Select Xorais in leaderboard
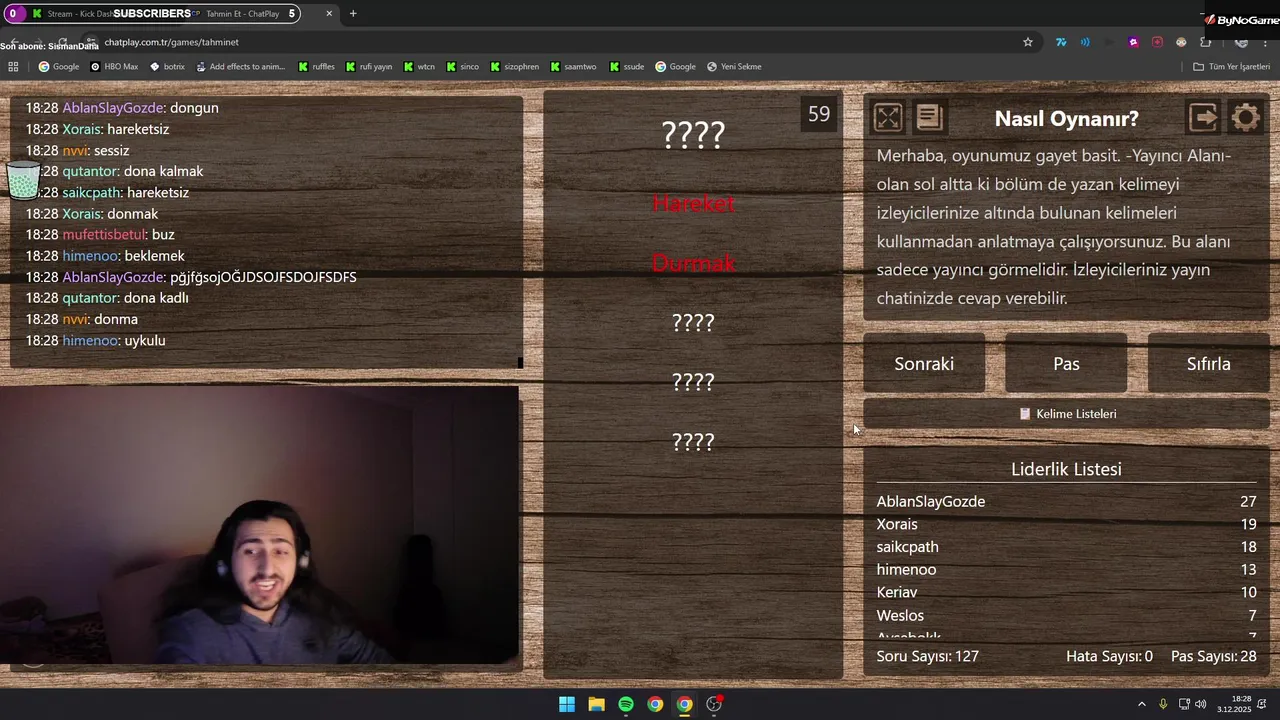 pyautogui.click(x=897, y=524)
